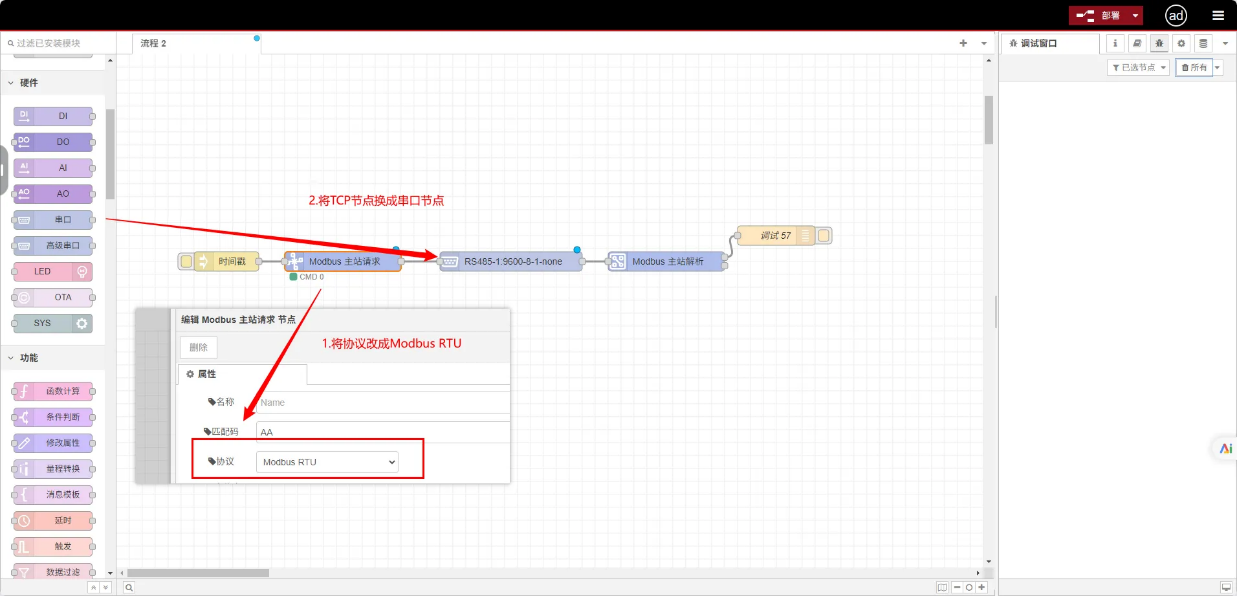This screenshot has height=596, width=1237.
Task: Open the context data stack icon
Action: pyautogui.click(x=1203, y=44)
